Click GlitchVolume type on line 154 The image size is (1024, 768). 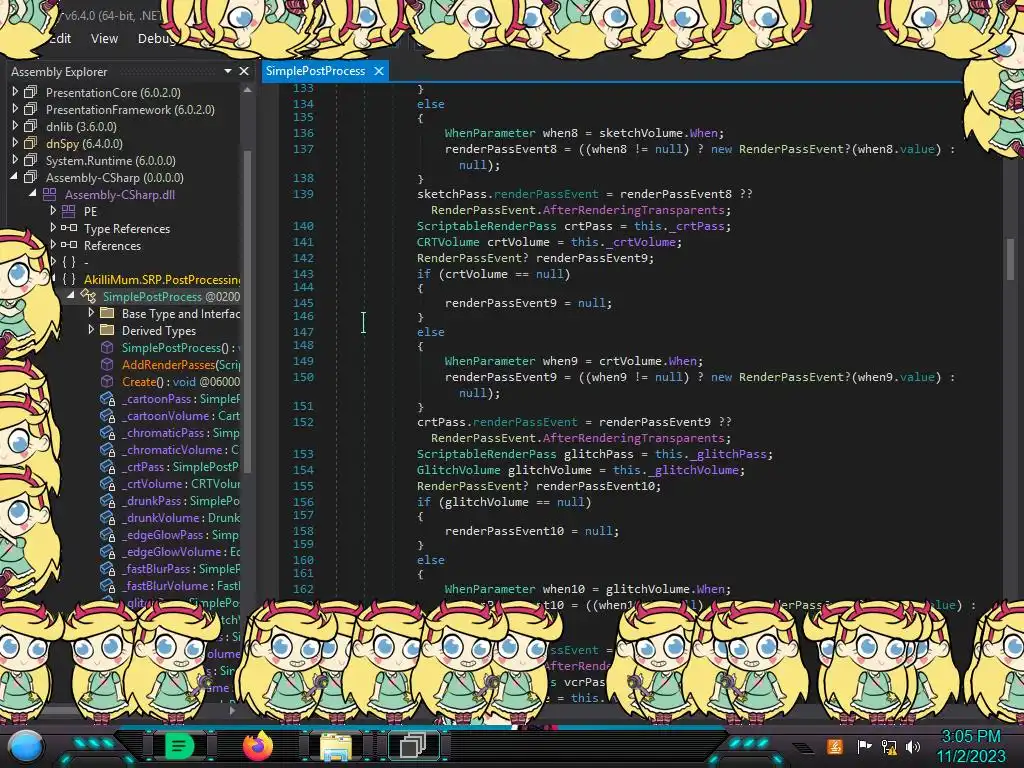(458, 470)
